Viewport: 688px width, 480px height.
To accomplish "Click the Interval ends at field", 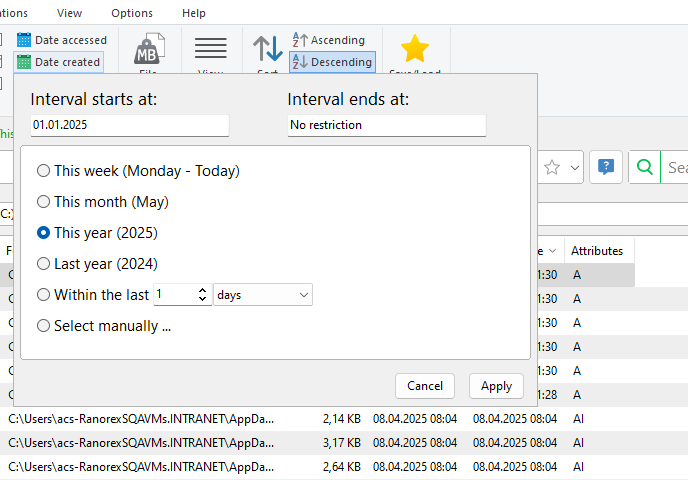I will pos(387,125).
